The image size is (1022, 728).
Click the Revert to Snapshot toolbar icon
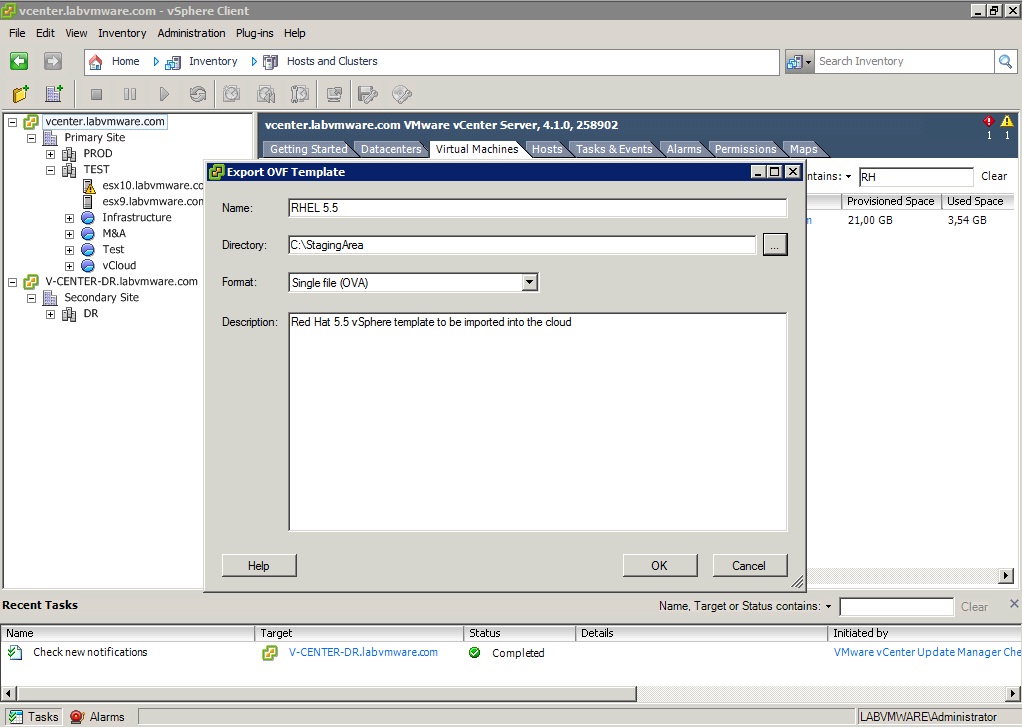(x=265, y=95)
